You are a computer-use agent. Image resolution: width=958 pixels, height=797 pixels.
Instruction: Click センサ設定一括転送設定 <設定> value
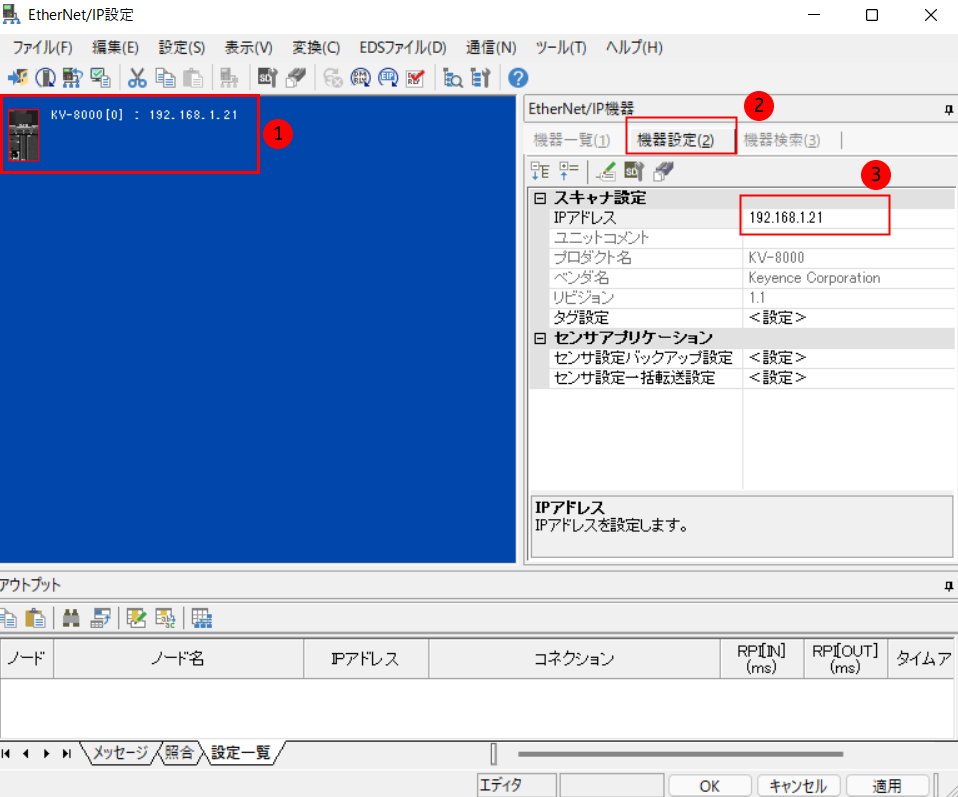[848, 378]
